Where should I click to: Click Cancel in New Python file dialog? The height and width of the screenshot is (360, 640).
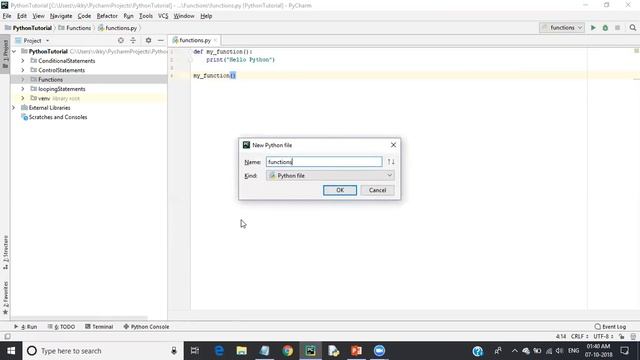tap(377, 190)
